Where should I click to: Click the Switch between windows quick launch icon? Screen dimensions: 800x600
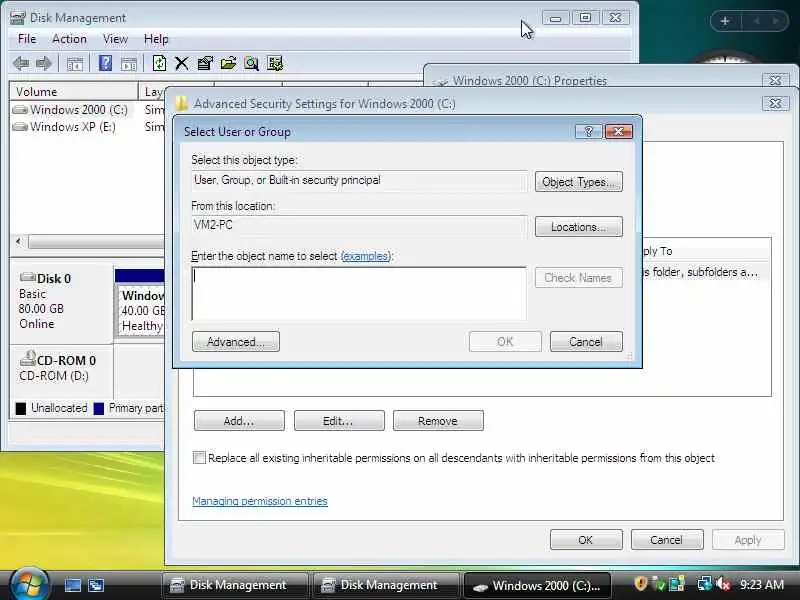pos(96,585)
